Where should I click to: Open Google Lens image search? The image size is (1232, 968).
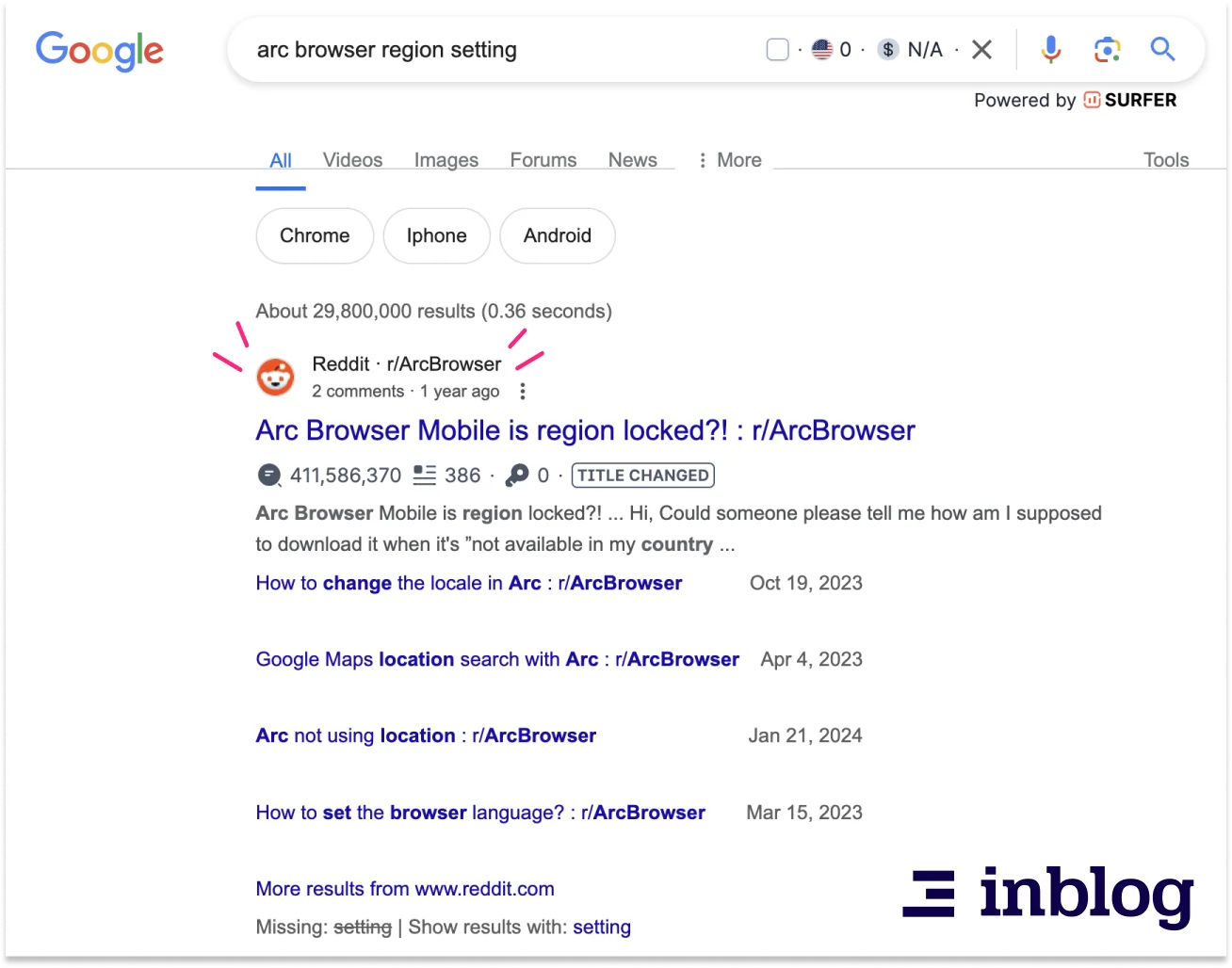[x=1107, y=49]
